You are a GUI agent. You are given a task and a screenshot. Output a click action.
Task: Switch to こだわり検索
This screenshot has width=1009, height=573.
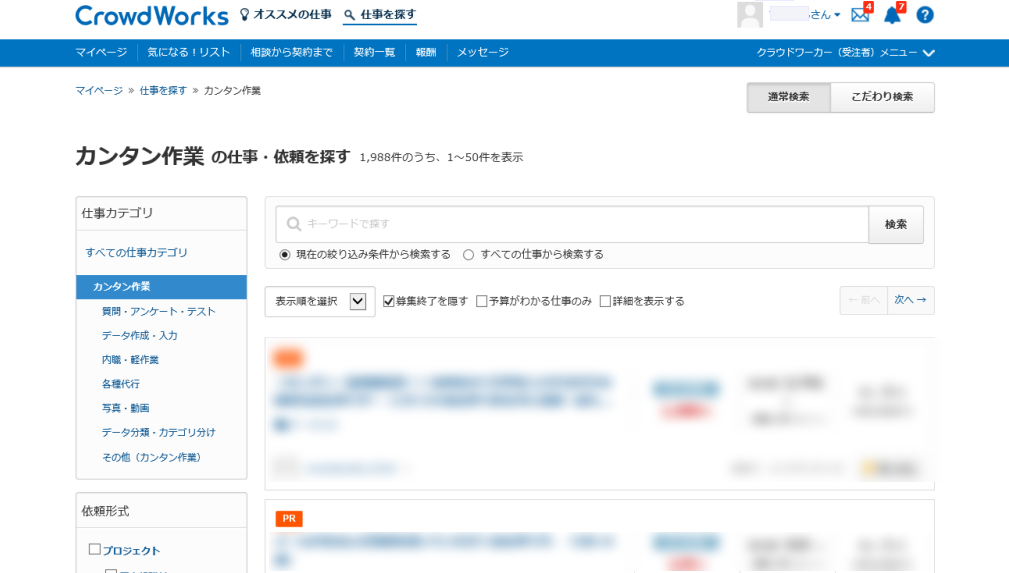[x=882, y=97]
